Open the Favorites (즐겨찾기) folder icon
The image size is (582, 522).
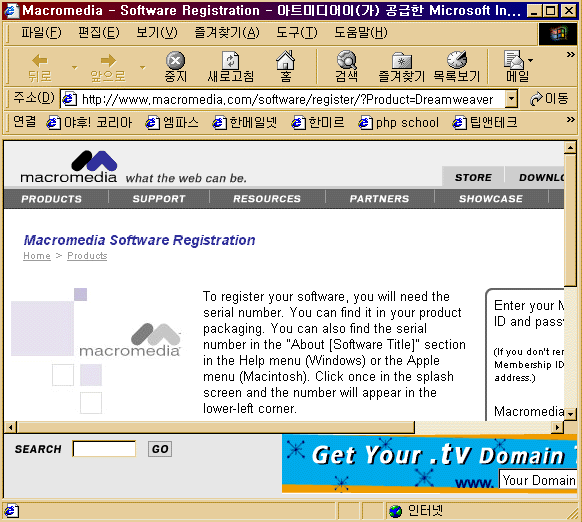402,61
